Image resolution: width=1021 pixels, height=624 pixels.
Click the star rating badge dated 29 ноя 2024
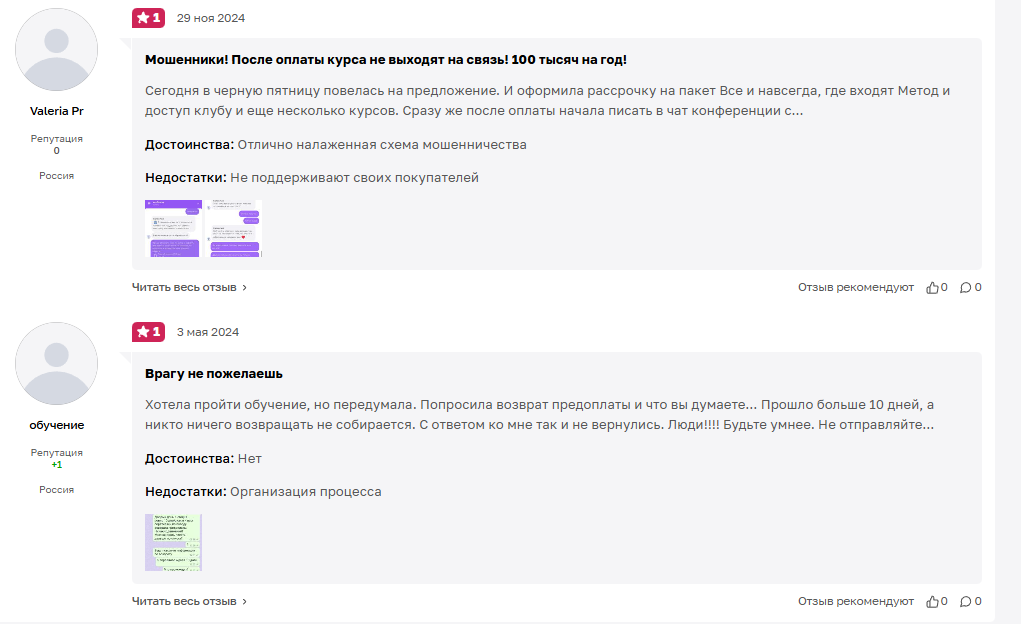click(148, 18)
